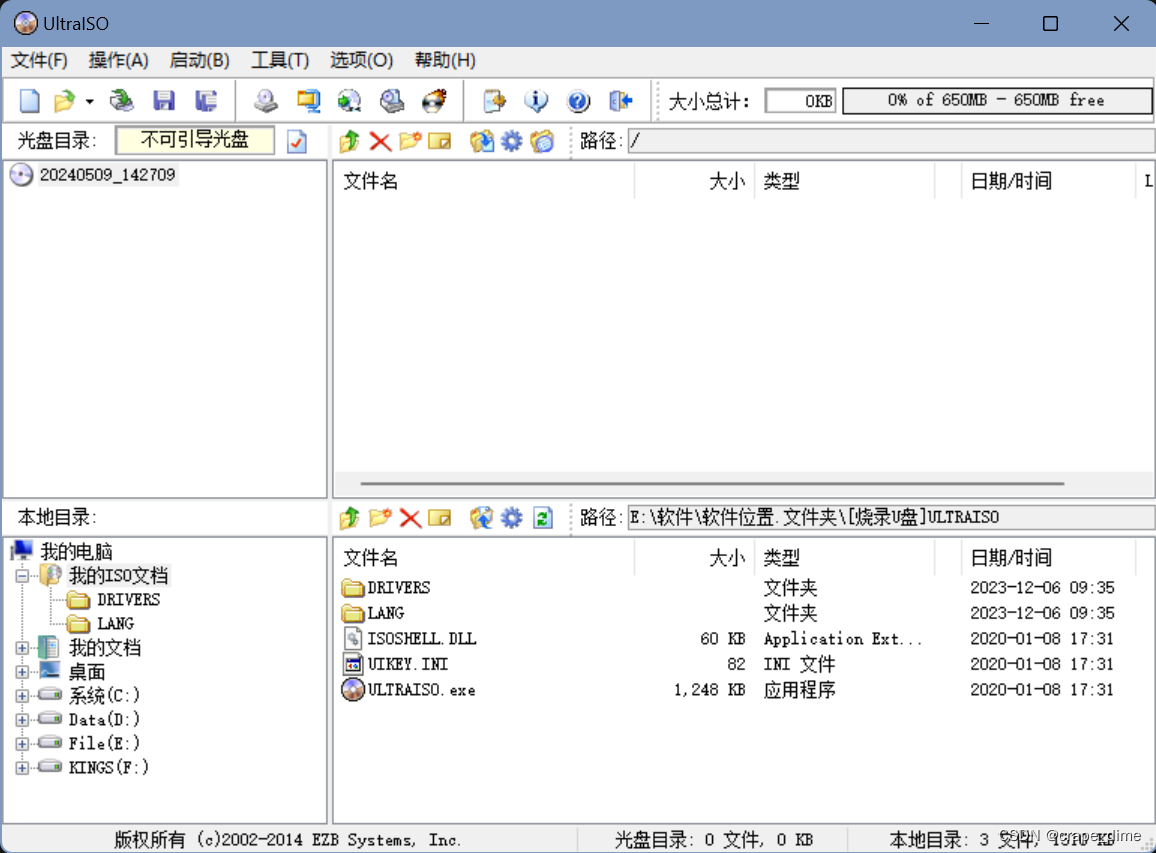This screenshot has width=1156, height=853.
Task: Click the extract files icon in disc toolbar
Action: tap(481, 141)
